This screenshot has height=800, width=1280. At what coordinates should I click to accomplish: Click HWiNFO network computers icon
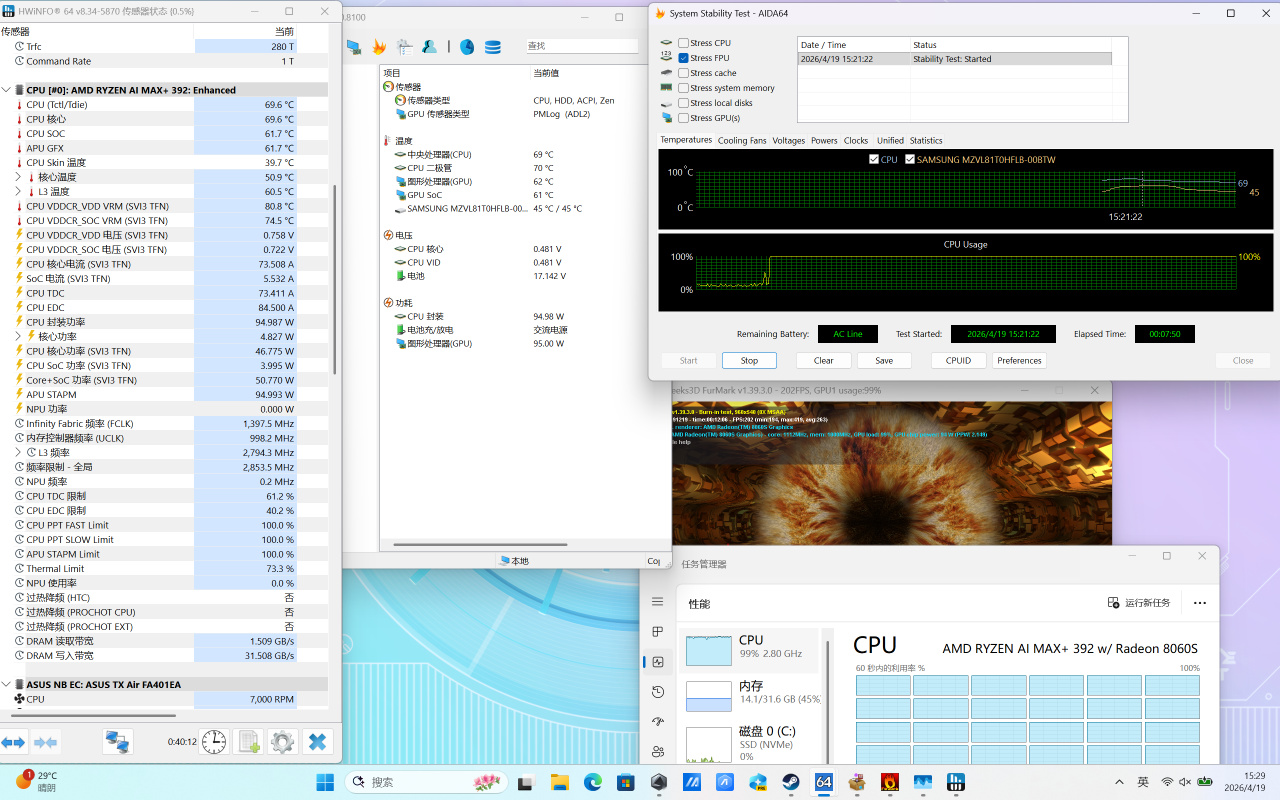[118, 742]
